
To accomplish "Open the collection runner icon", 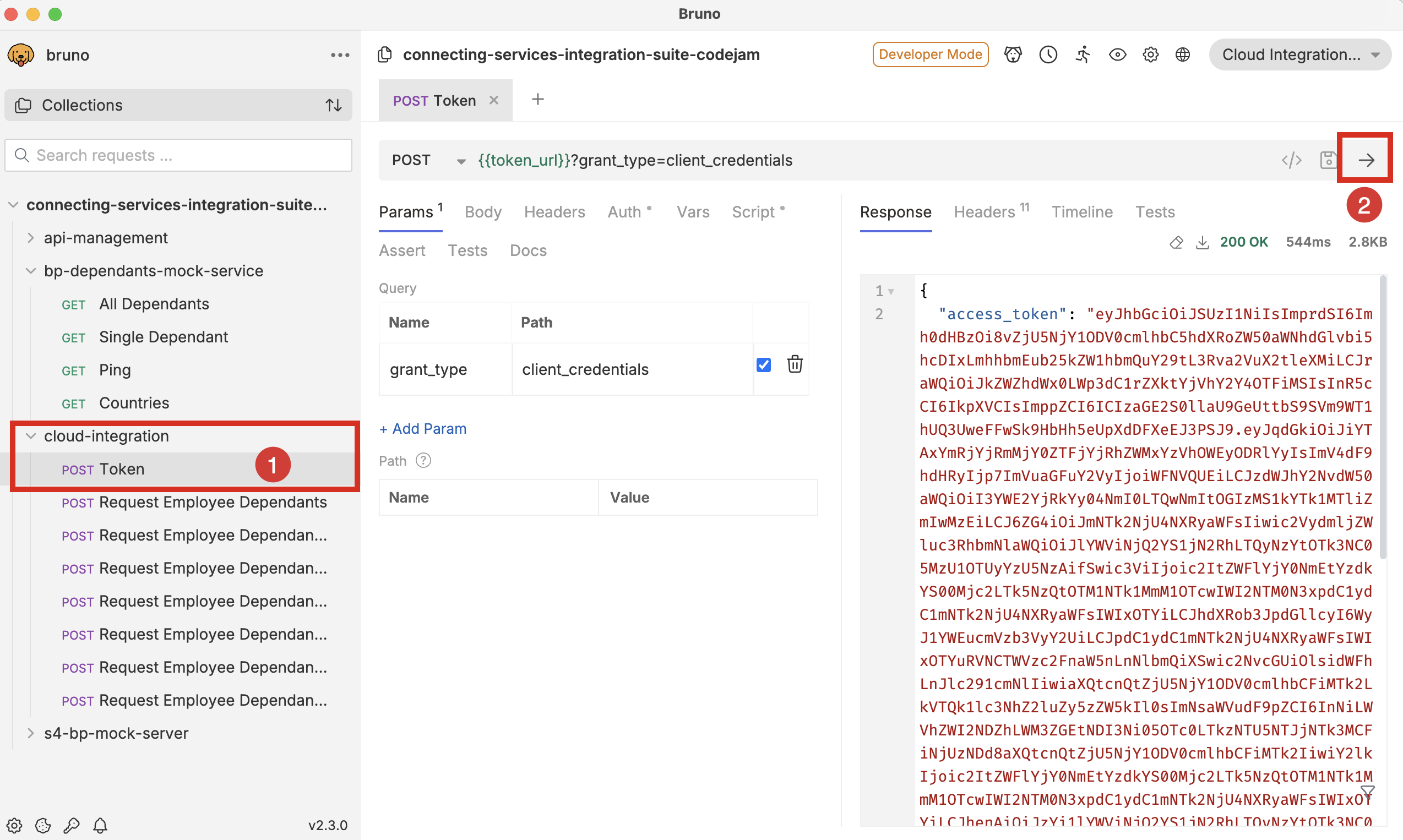I will [1083, 54].
